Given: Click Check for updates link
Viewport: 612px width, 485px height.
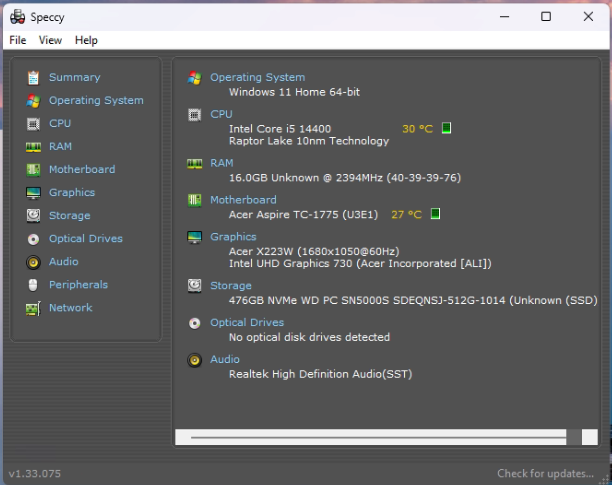Looking at the screenshot, I should (545, 474).
